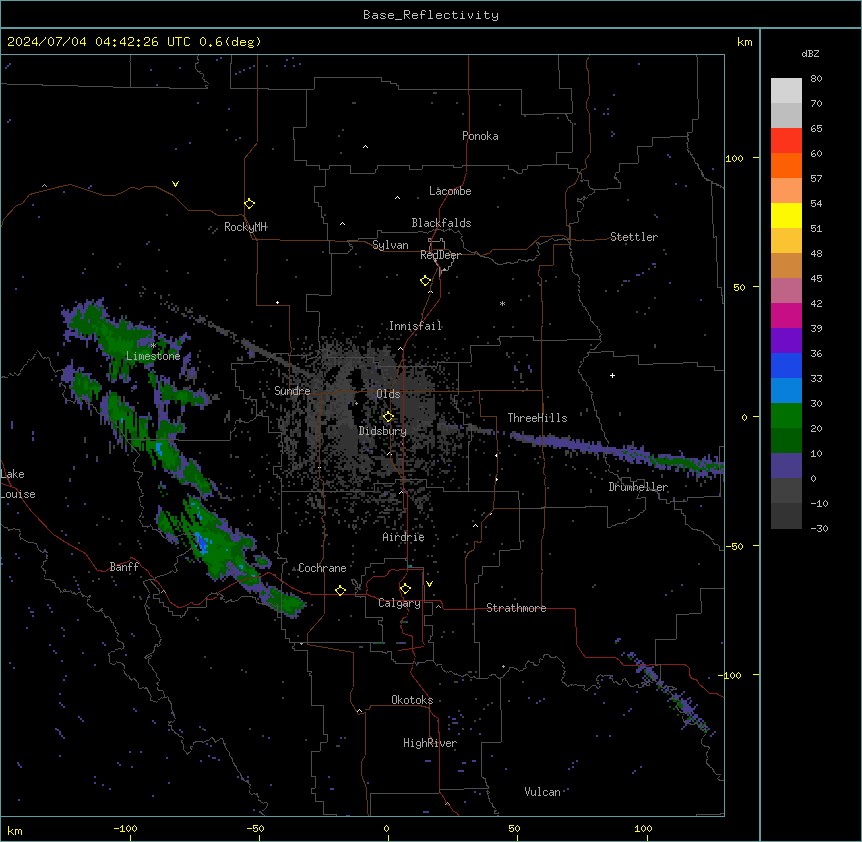Select the white asterisk marker east of Innisfail
Viewport: 862px width, 842px height.
[502, 303]
